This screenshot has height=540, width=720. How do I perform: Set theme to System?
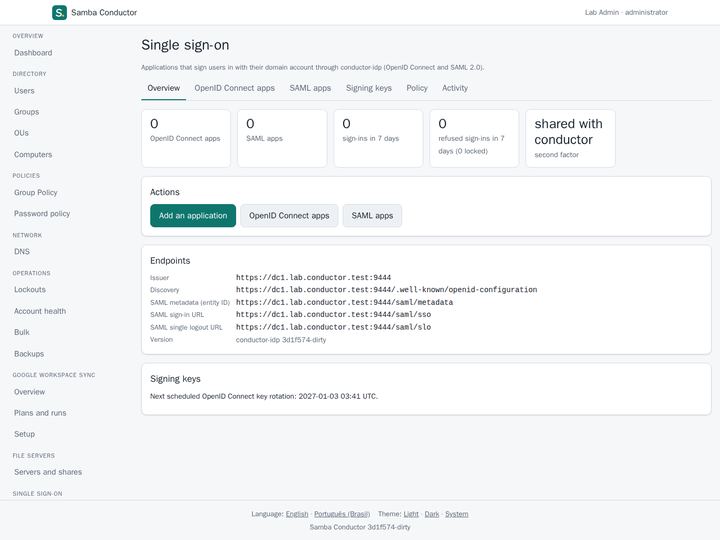[x=456, y=514]
